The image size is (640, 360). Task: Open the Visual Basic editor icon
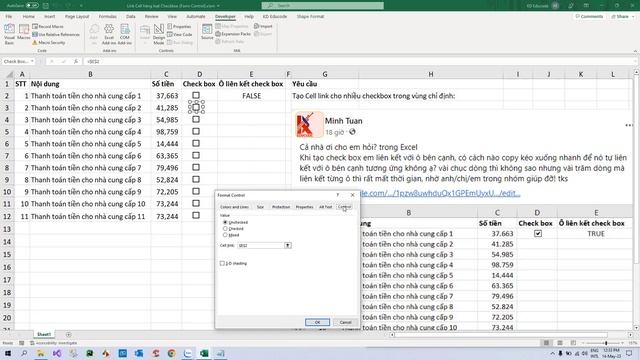pyautogui.click(x=9, y=33)
